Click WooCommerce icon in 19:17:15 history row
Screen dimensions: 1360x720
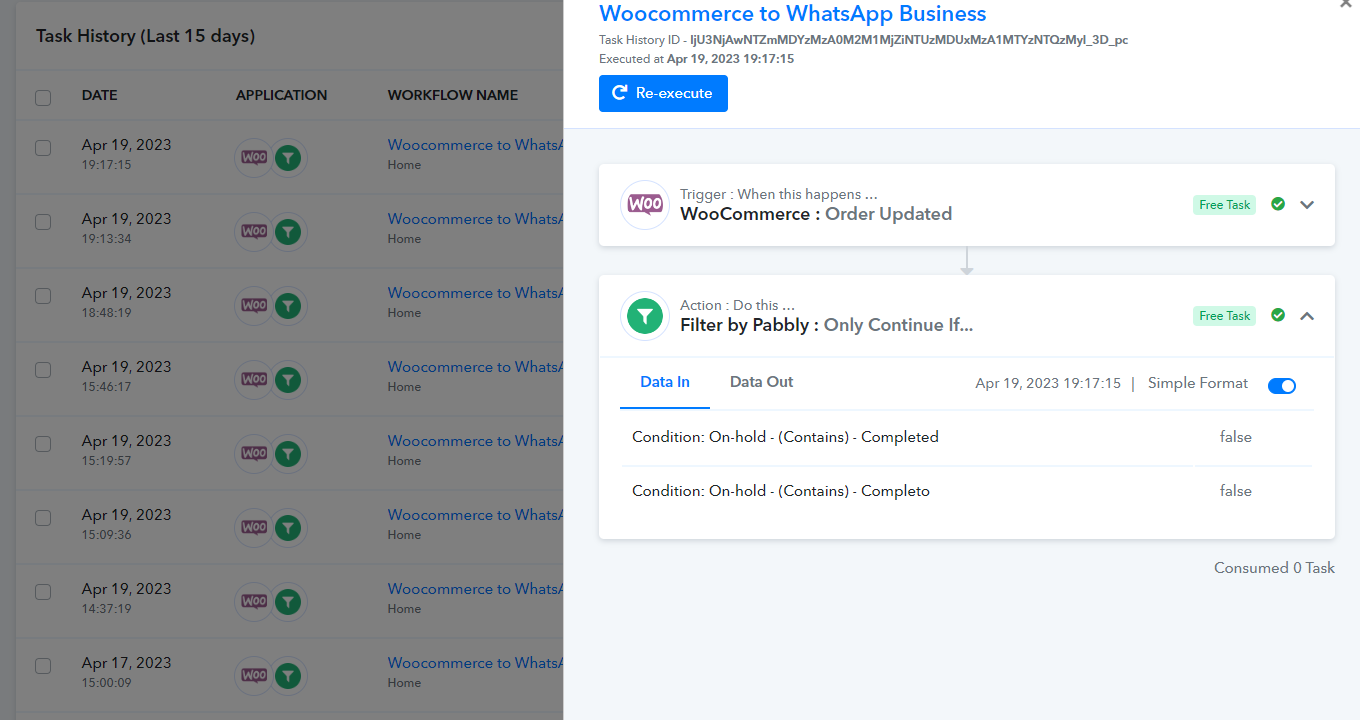pos(254,157)
